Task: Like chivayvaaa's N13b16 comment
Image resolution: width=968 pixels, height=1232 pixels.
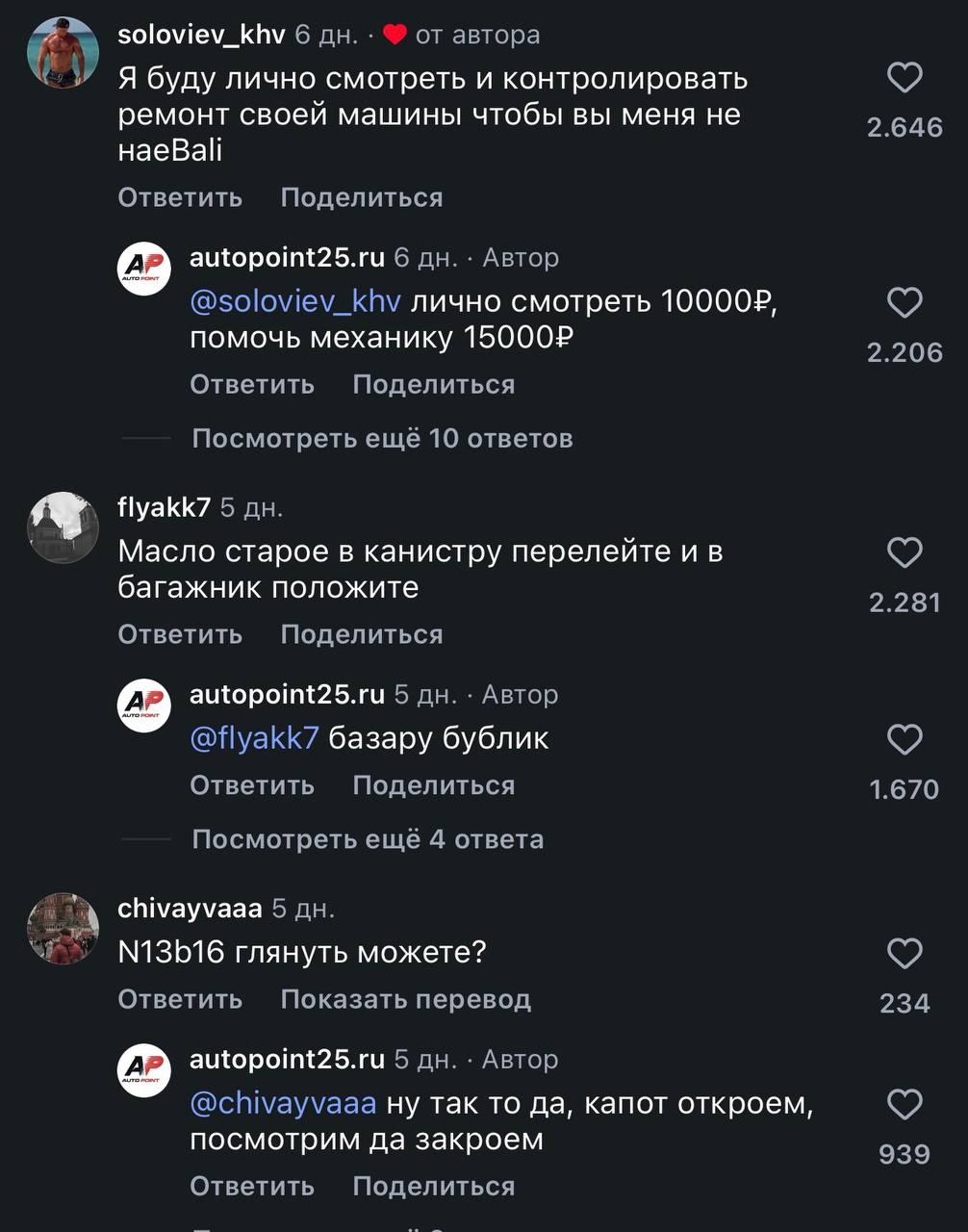Action: point(904,954)
